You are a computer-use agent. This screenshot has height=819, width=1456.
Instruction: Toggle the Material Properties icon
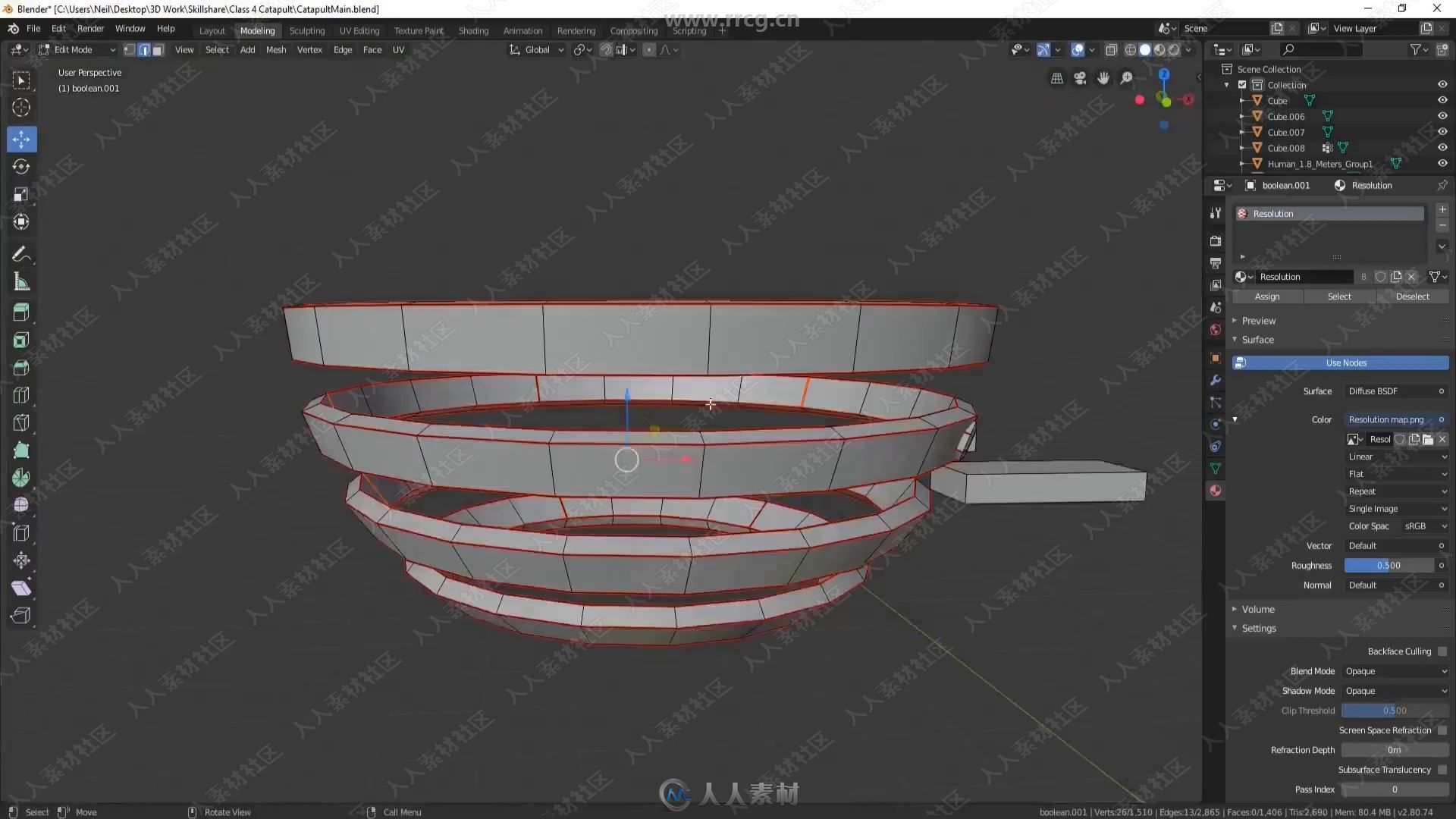[1216, 489]
